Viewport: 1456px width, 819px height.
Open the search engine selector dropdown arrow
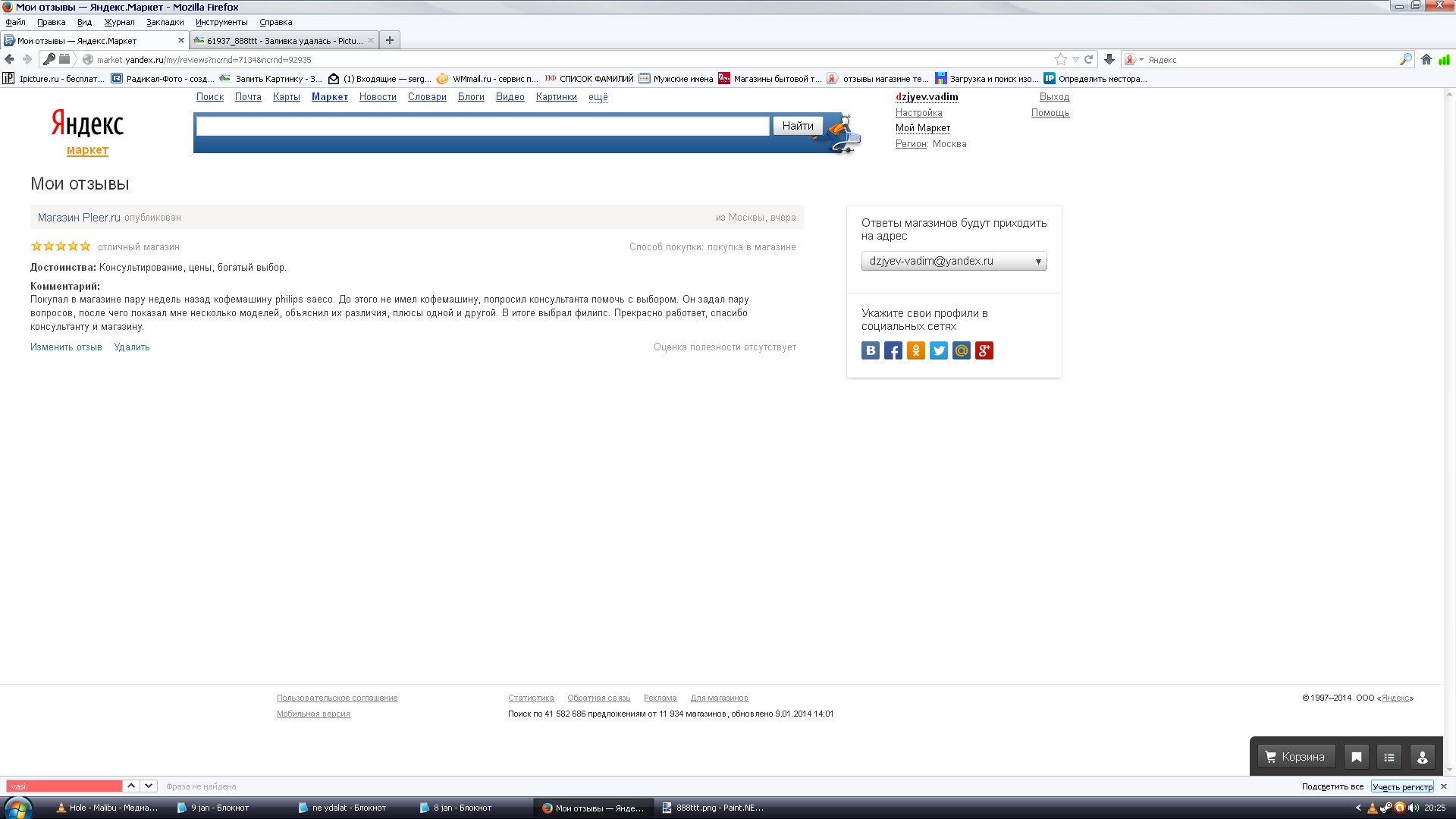(1141, 59)
